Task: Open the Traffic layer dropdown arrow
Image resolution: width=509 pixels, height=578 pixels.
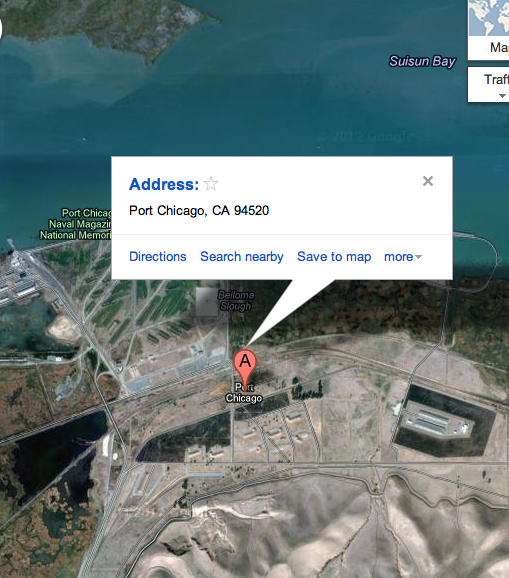Action: click(502, 95)
